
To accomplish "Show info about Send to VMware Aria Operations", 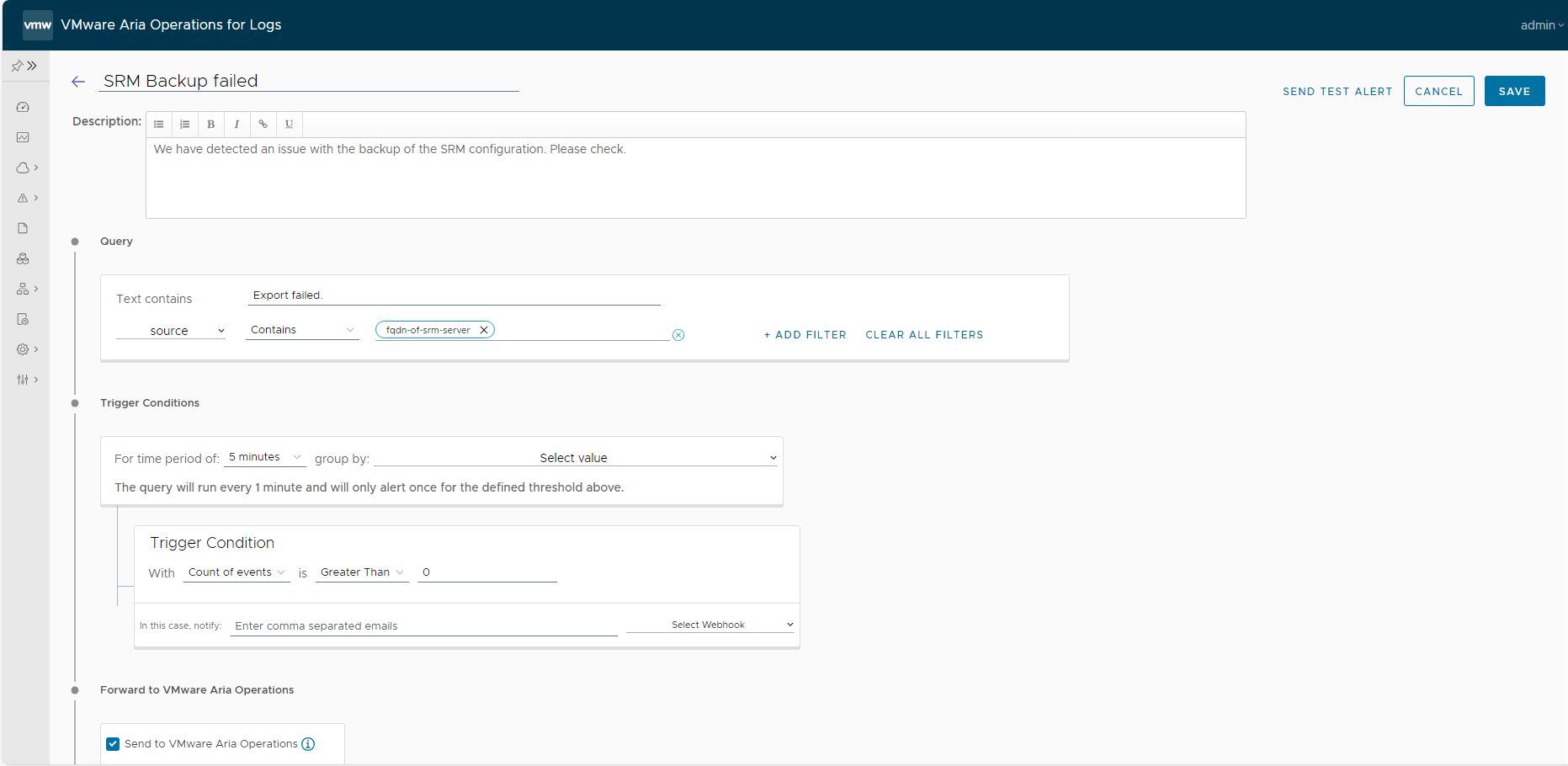I will coord(308,744).
